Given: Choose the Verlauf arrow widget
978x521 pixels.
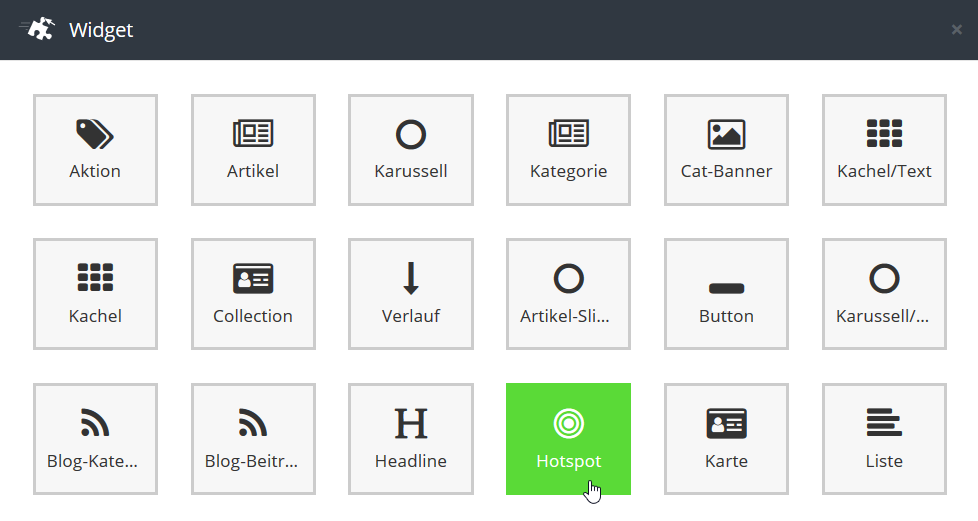Looking at the screenshot, I should [411, 294].
